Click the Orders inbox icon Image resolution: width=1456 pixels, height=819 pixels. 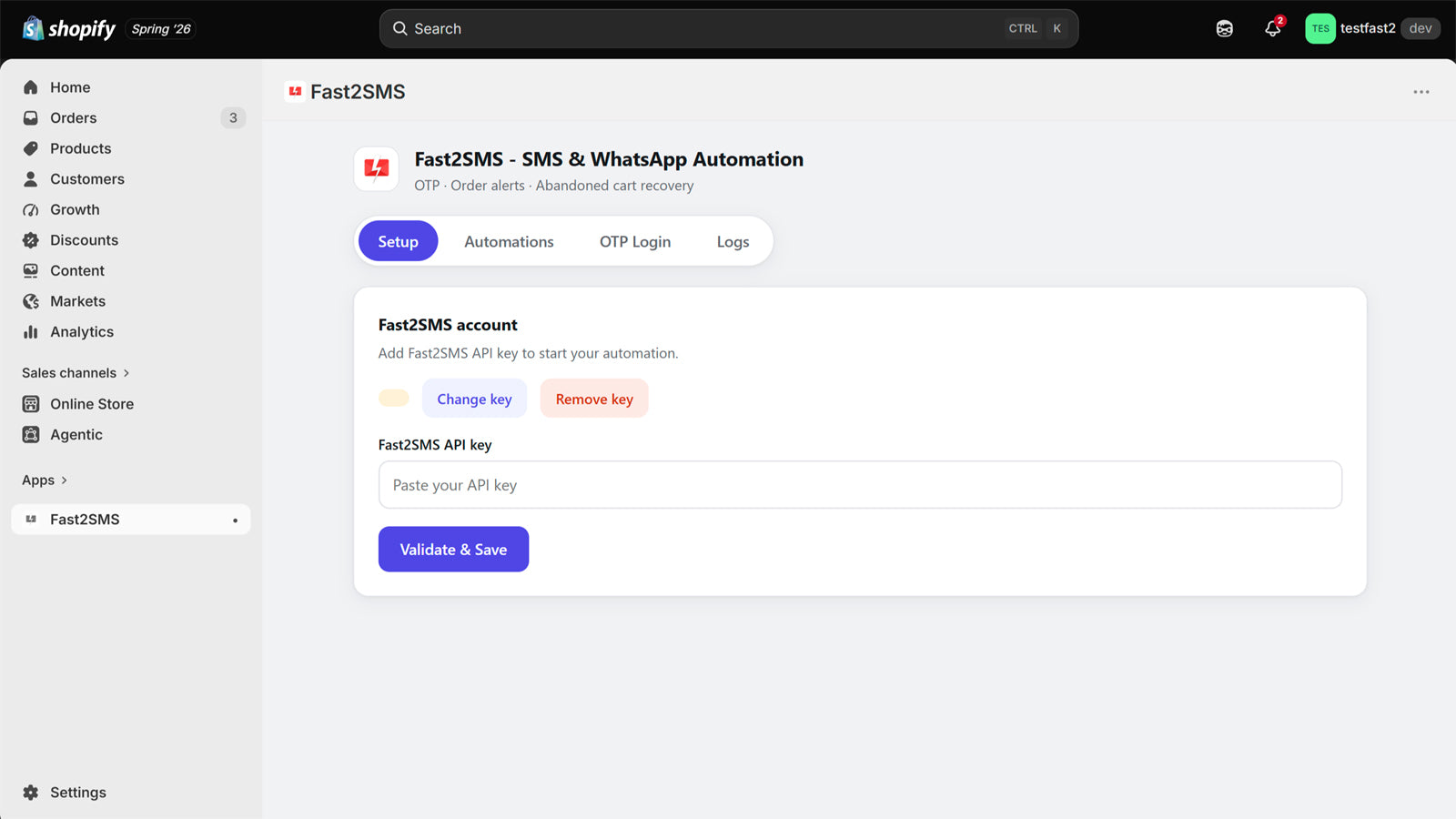coord(31,118)
